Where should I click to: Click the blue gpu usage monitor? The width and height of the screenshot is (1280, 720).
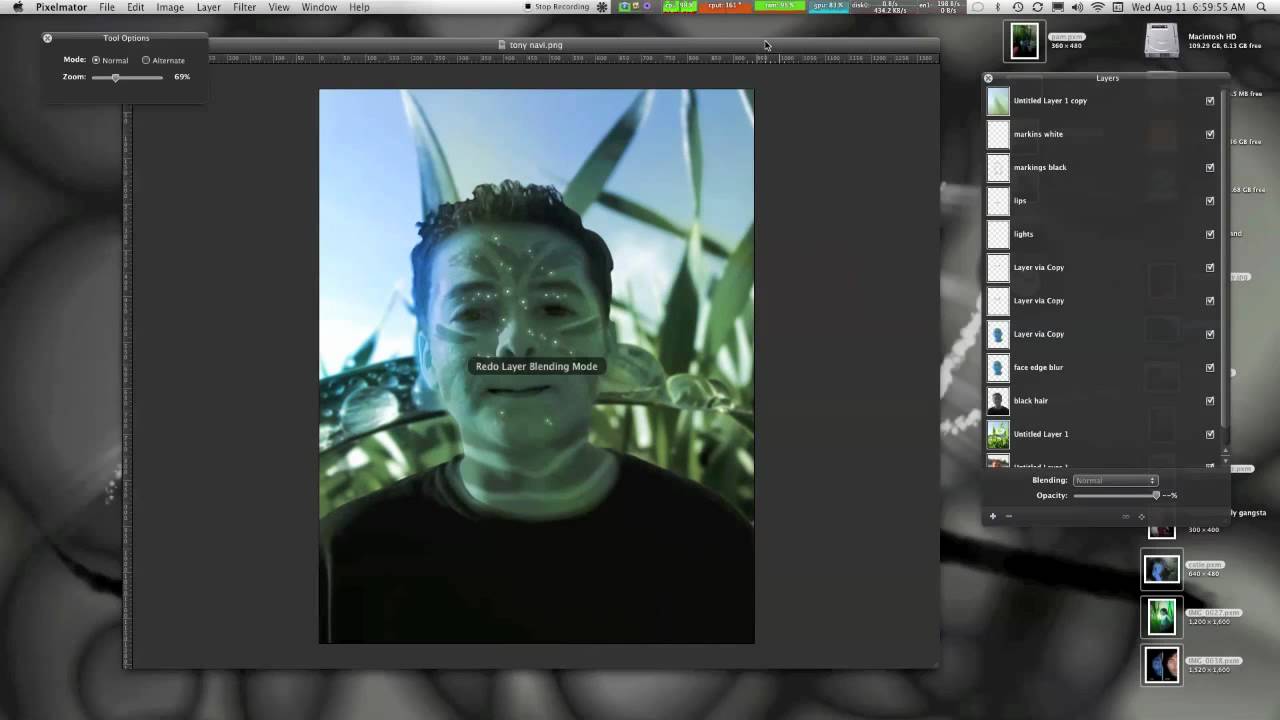pos(827,6)
